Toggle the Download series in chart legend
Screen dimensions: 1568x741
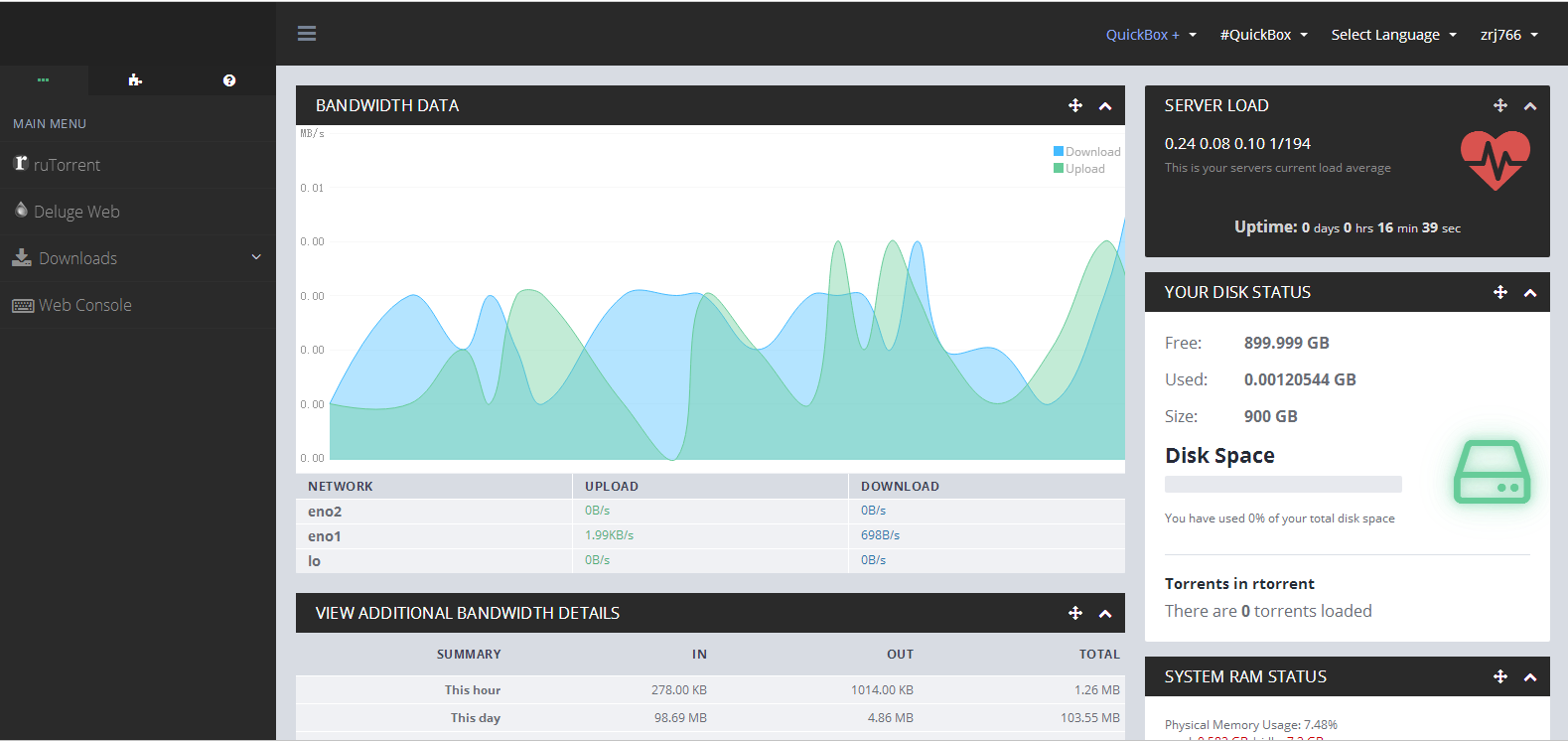pos(1087,152)
